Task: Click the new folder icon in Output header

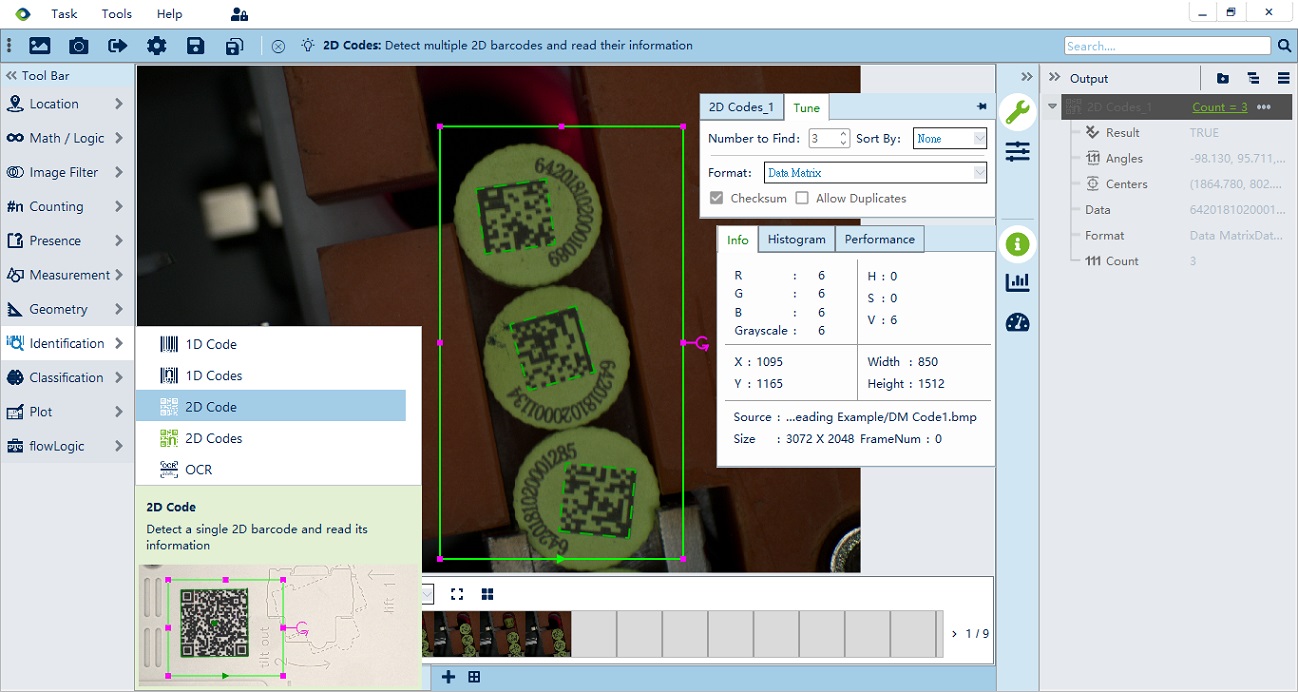Action: pyautogui.click(x=1223, y=78)
